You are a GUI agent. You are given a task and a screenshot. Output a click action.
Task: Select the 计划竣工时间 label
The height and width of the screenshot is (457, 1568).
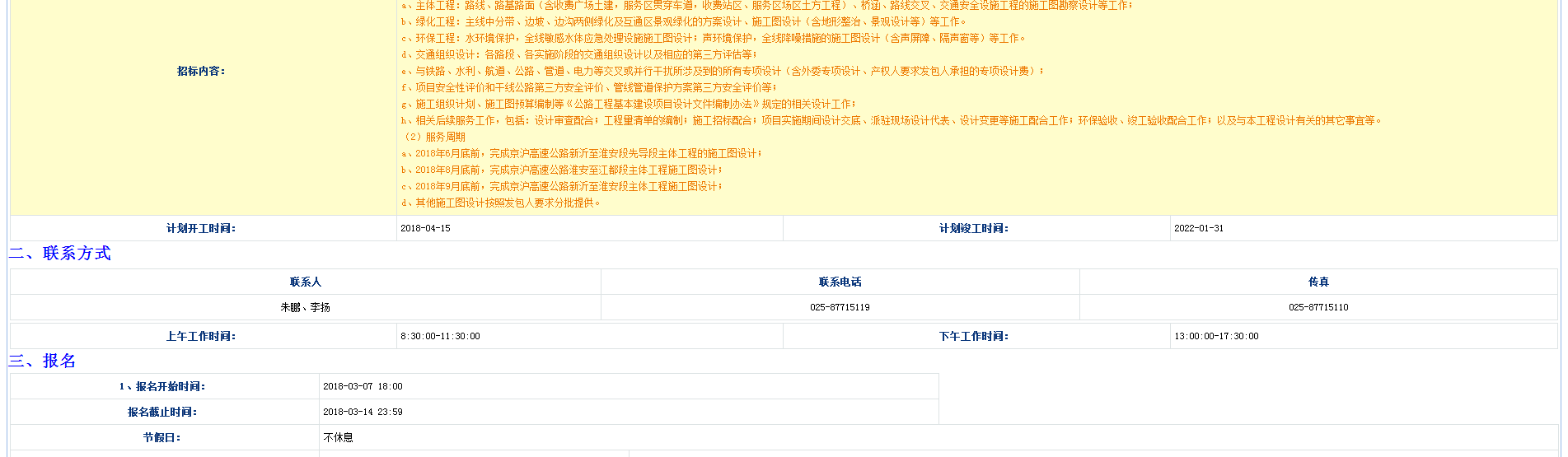click(974, 229)
